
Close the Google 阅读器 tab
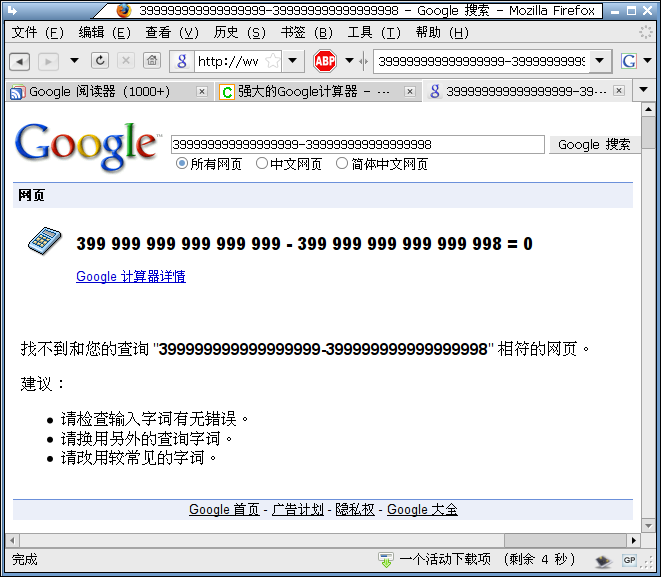click(x=202, y=91)
